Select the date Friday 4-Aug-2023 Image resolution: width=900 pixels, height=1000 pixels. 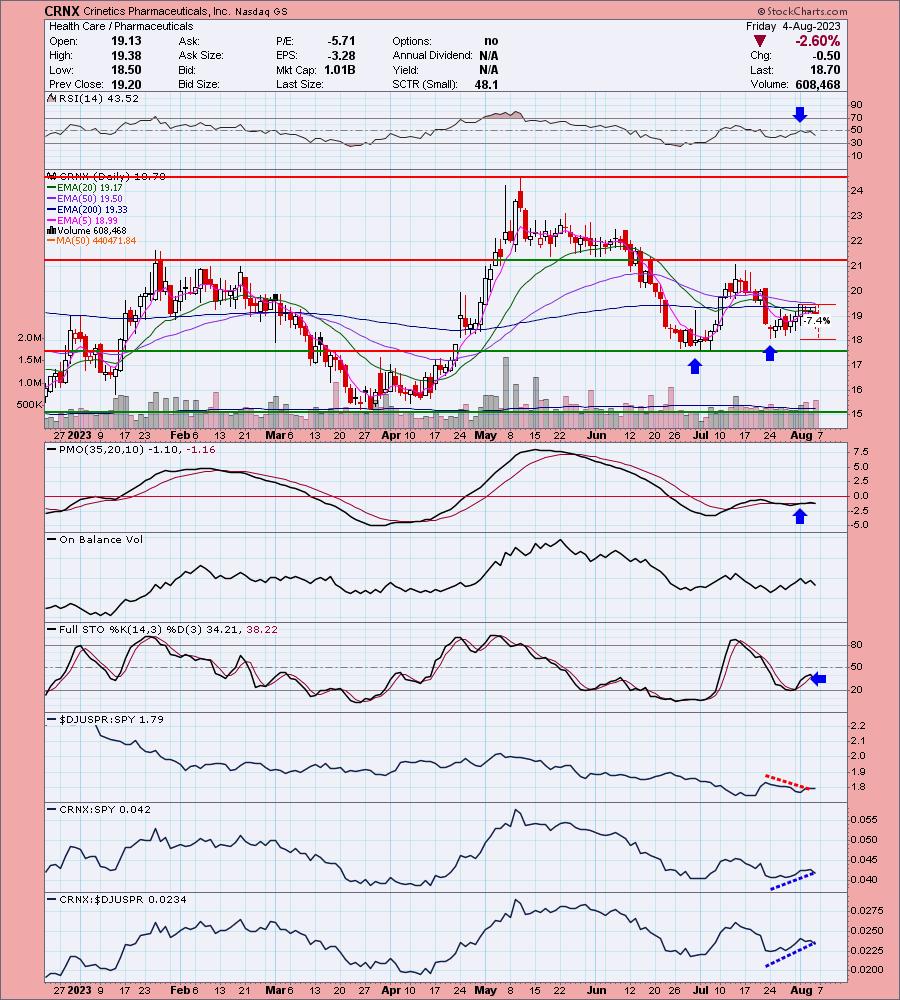pyautogui.click(x=793, y=26)
